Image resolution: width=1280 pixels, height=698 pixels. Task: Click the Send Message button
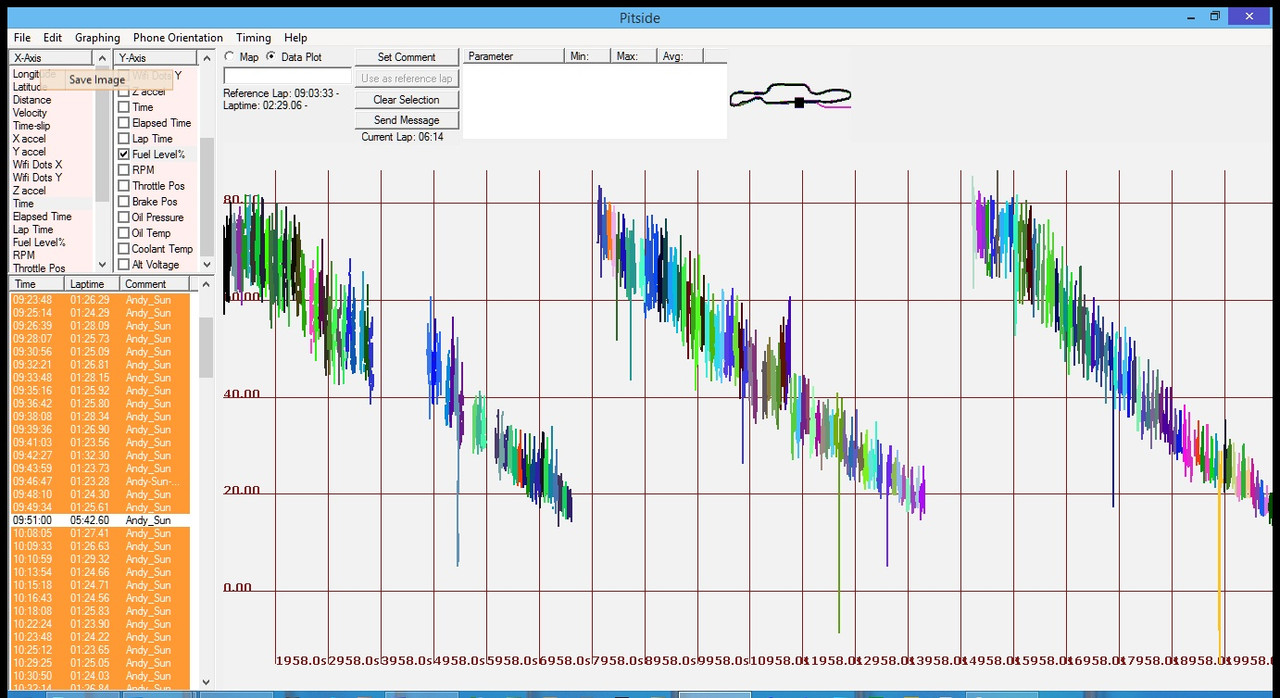tap(406, 120)
